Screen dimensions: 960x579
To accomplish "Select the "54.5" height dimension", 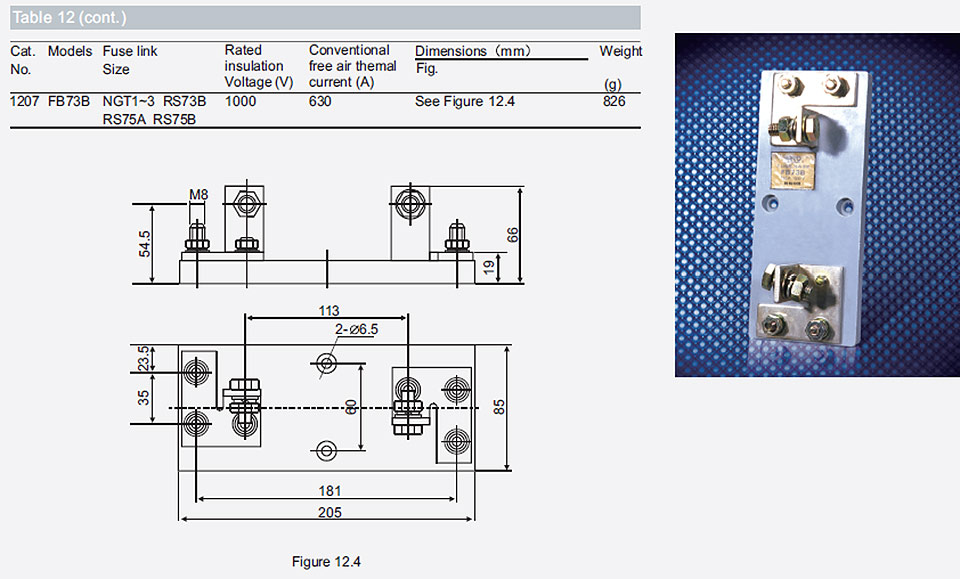I will [144, 244].
